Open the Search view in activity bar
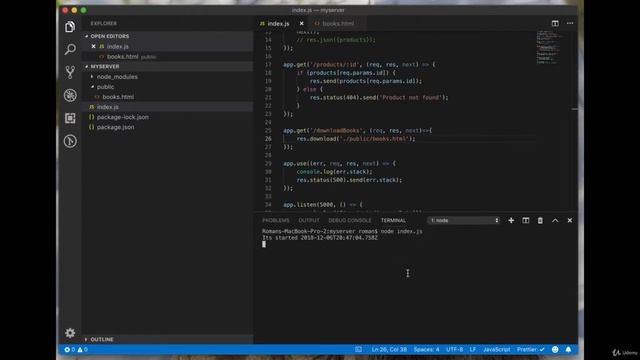This screenshot has height=360, width=640. 70,49
